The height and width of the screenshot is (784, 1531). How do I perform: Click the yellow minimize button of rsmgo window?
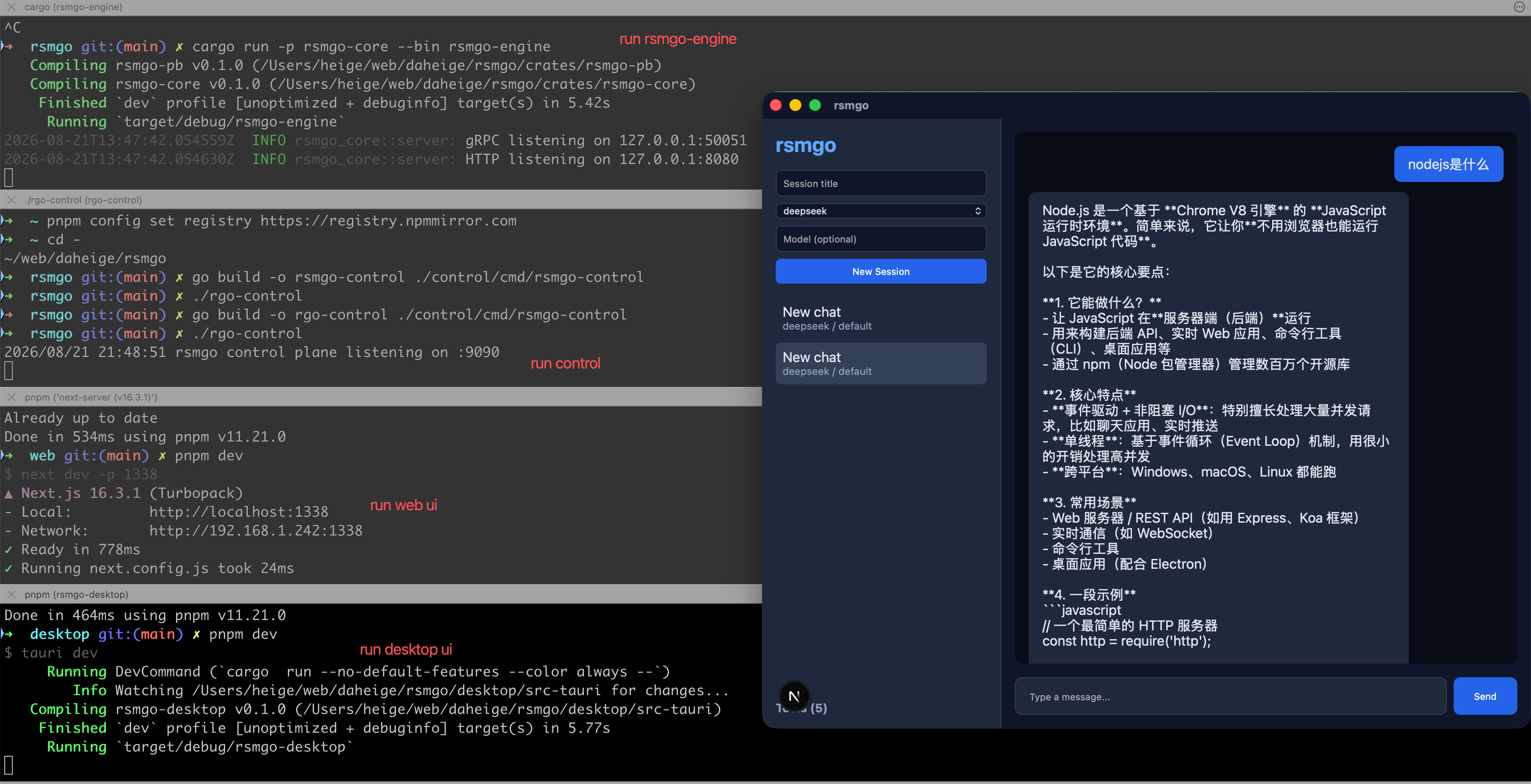795,105
